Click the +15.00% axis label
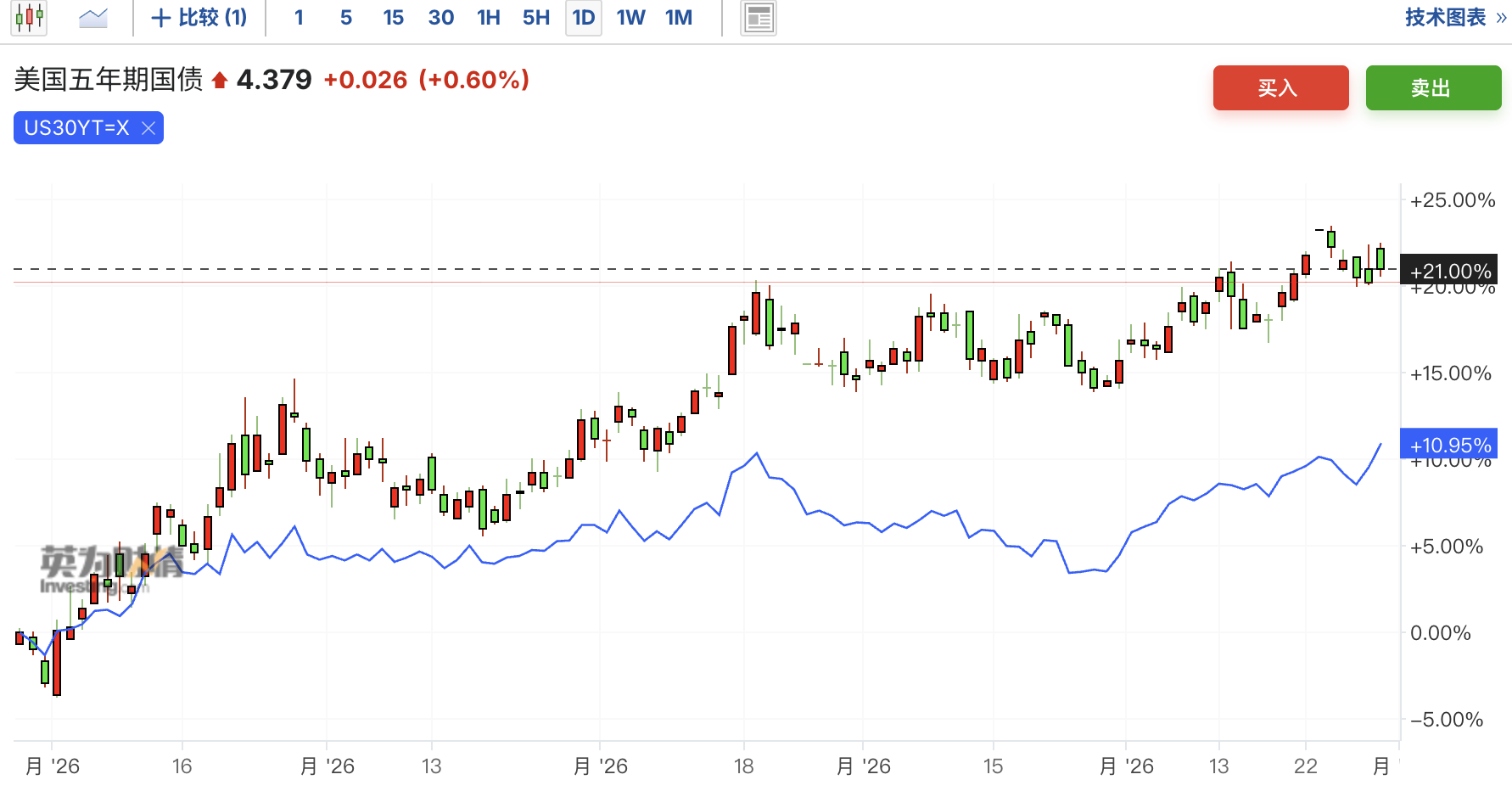The height and width of the screenshot is (808, 1512). point(1451,373)
